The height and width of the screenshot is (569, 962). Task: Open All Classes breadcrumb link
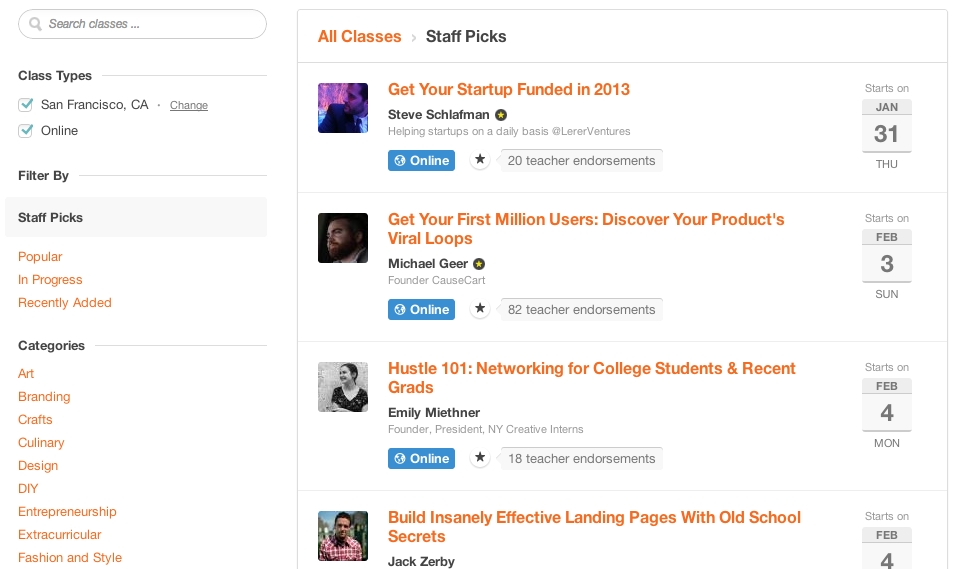pyautogui.click(x=359, y=36)
